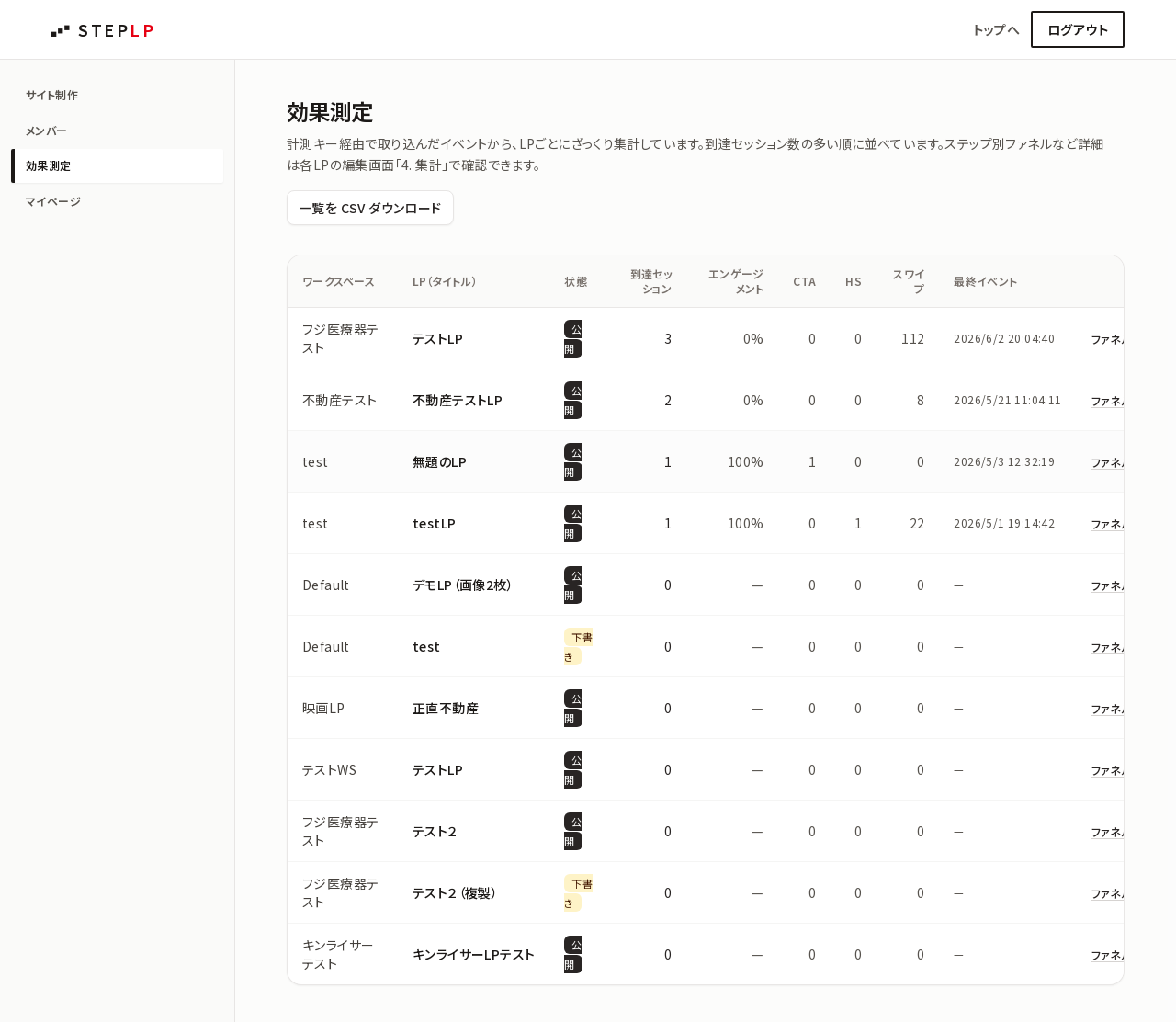Screen dimensions: 1176x1022
Task: Open funnel link for デモLP row
Action: click(x=1106, y=585)
